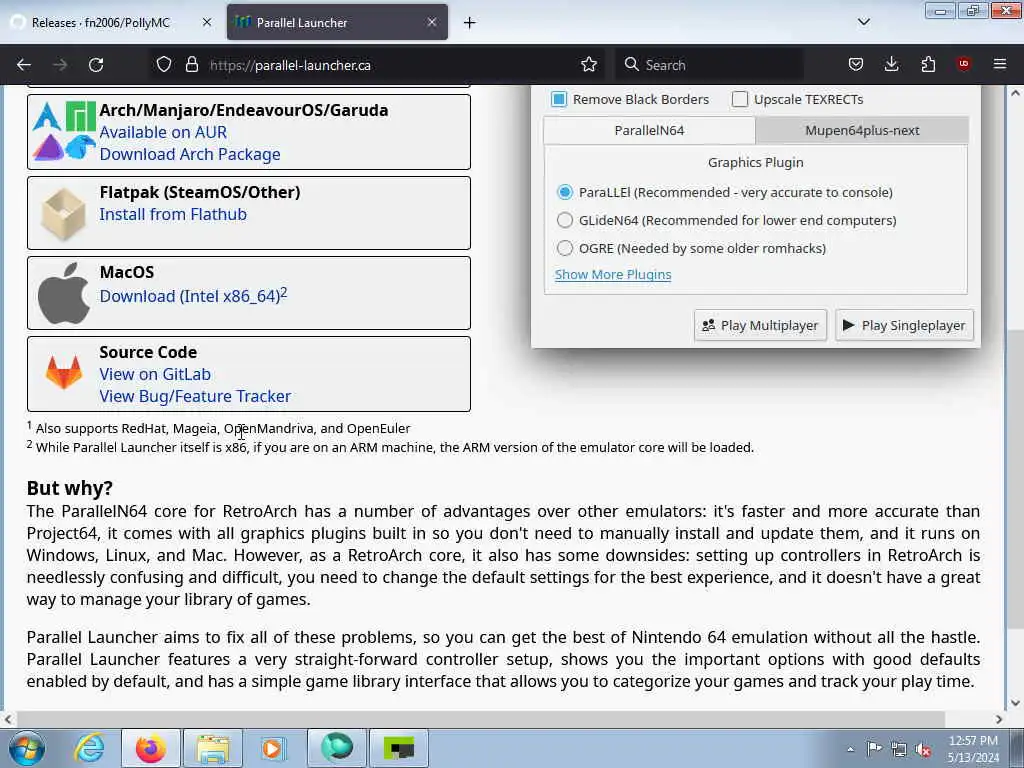This screenshot has width=1024, height=768.
Task: Click the forward navigation arrow
Action: tap(60, 65)
